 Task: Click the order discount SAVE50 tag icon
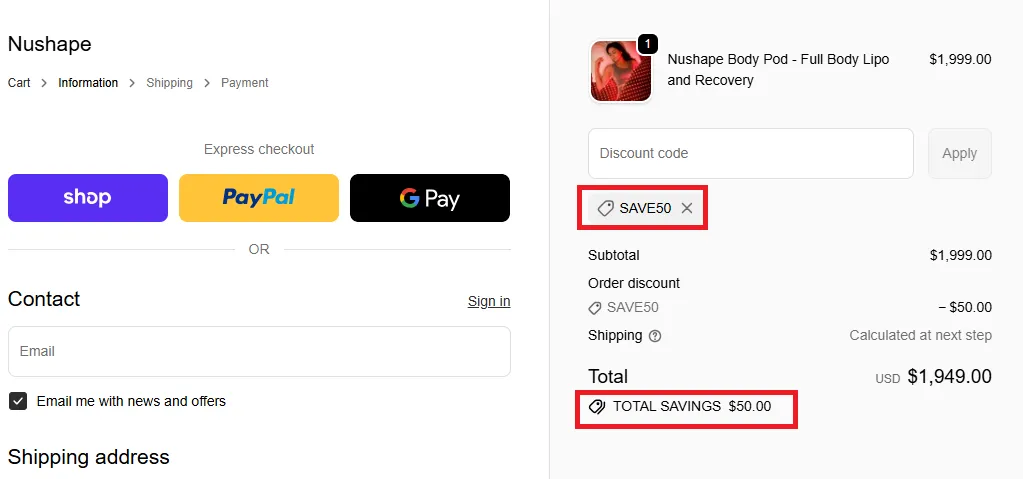click(x=595, y=308)
